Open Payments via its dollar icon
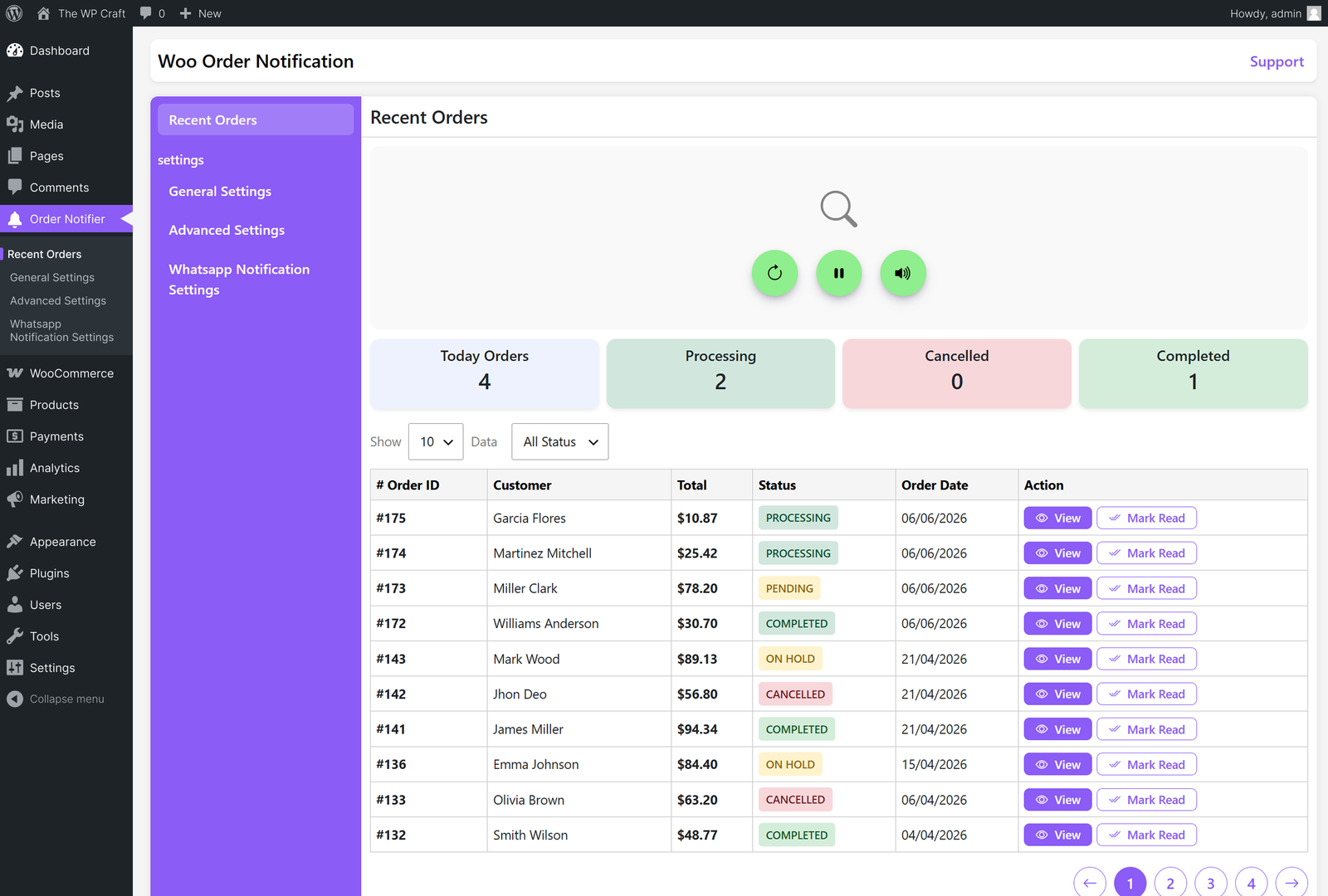The width and height of the screenshot is (1328, 896). pos(15,436)
